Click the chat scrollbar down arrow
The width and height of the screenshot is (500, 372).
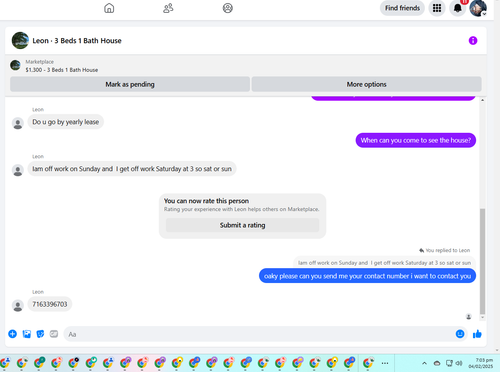point(482,318)
